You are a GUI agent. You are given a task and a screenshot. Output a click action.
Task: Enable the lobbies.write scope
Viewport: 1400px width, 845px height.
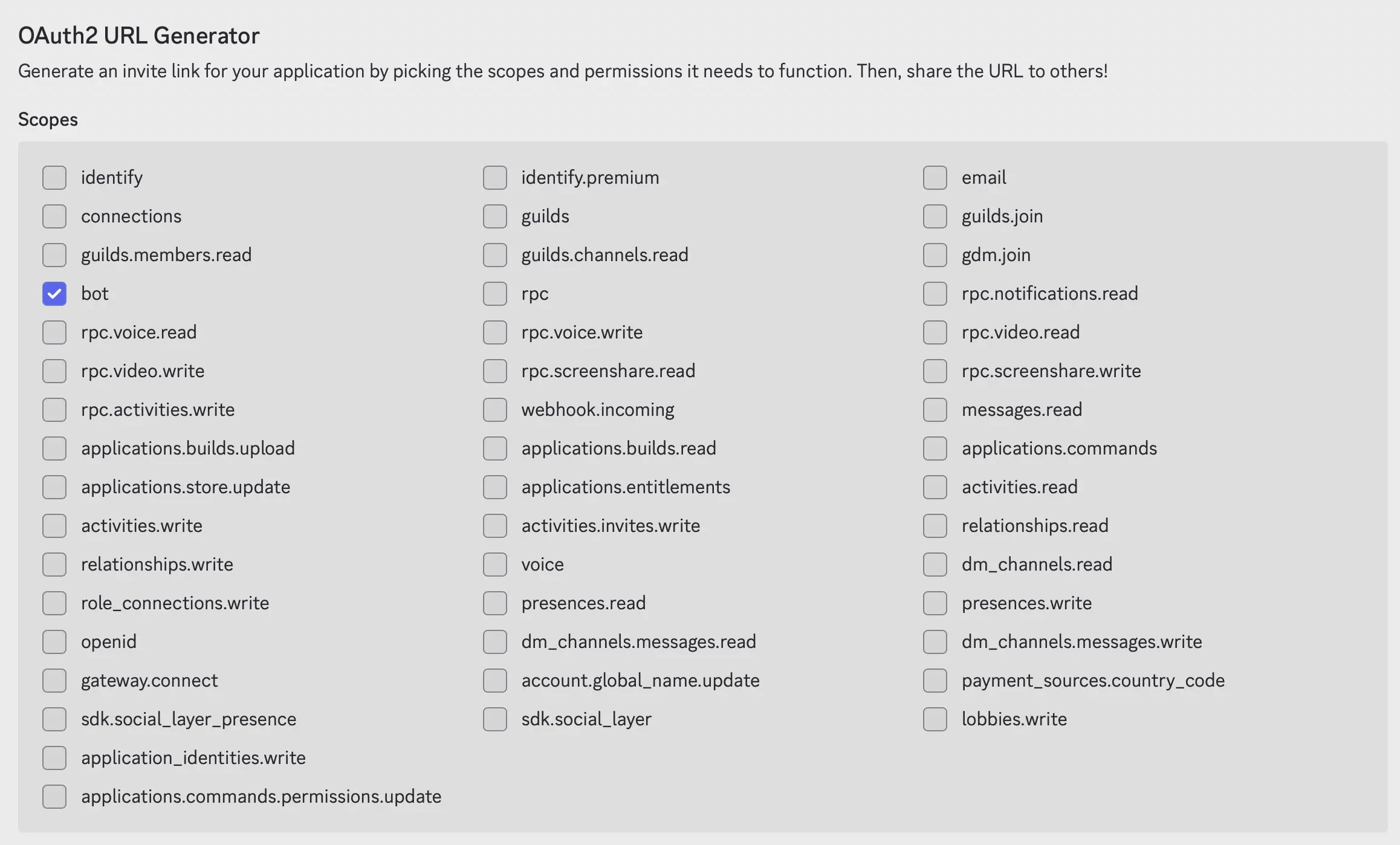pos(935,719)
